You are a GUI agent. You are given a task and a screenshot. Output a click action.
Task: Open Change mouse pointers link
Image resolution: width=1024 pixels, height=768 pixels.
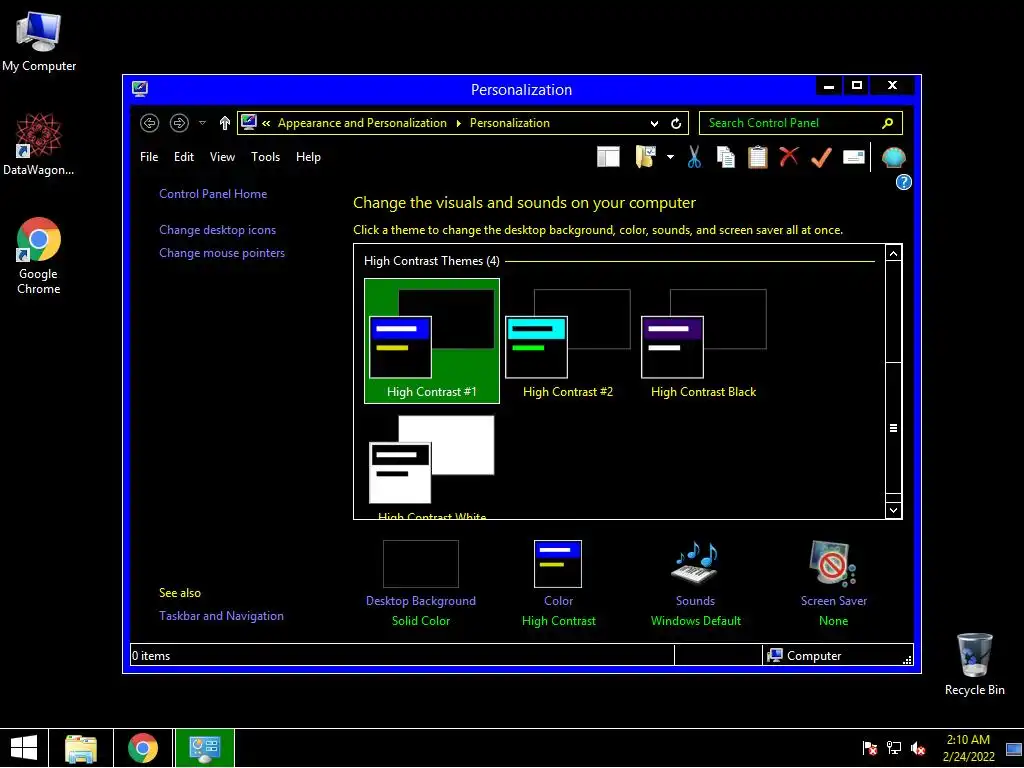[222, 253]
